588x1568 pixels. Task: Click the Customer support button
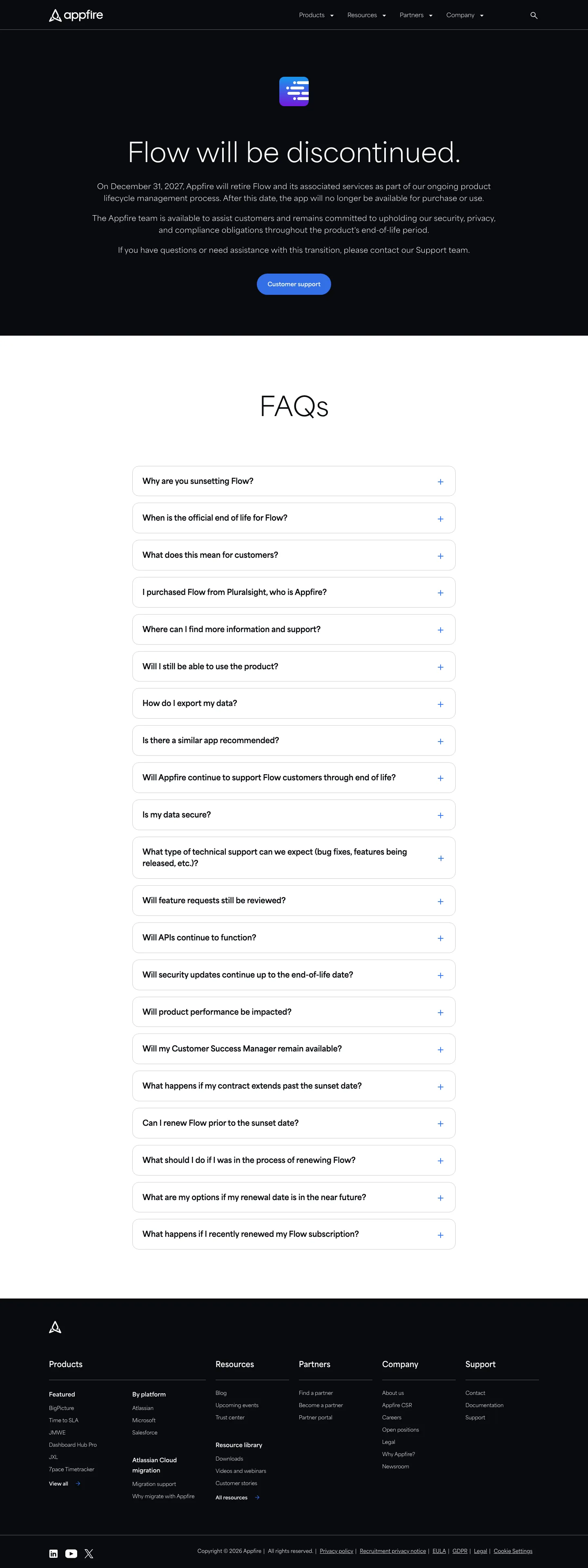click(294, 284)
